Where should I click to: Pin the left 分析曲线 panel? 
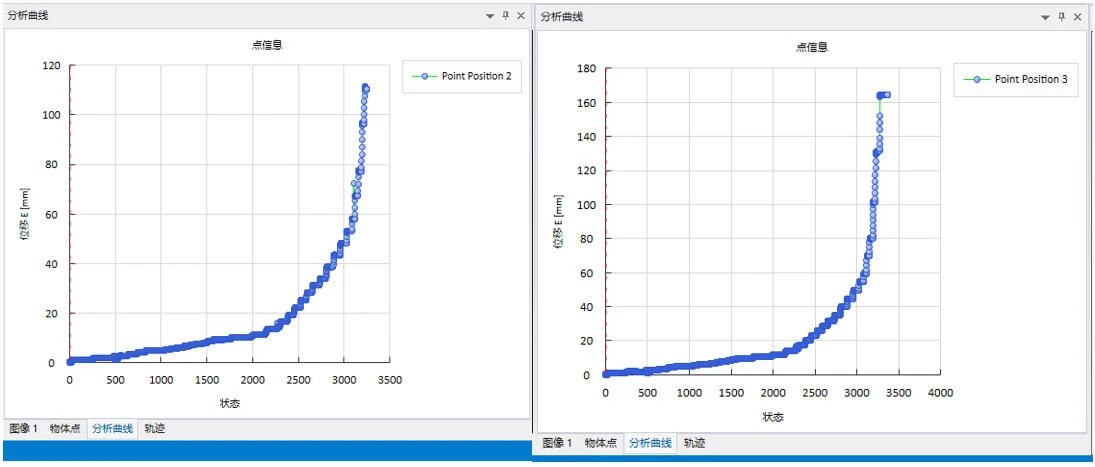[x=505, y=16]
